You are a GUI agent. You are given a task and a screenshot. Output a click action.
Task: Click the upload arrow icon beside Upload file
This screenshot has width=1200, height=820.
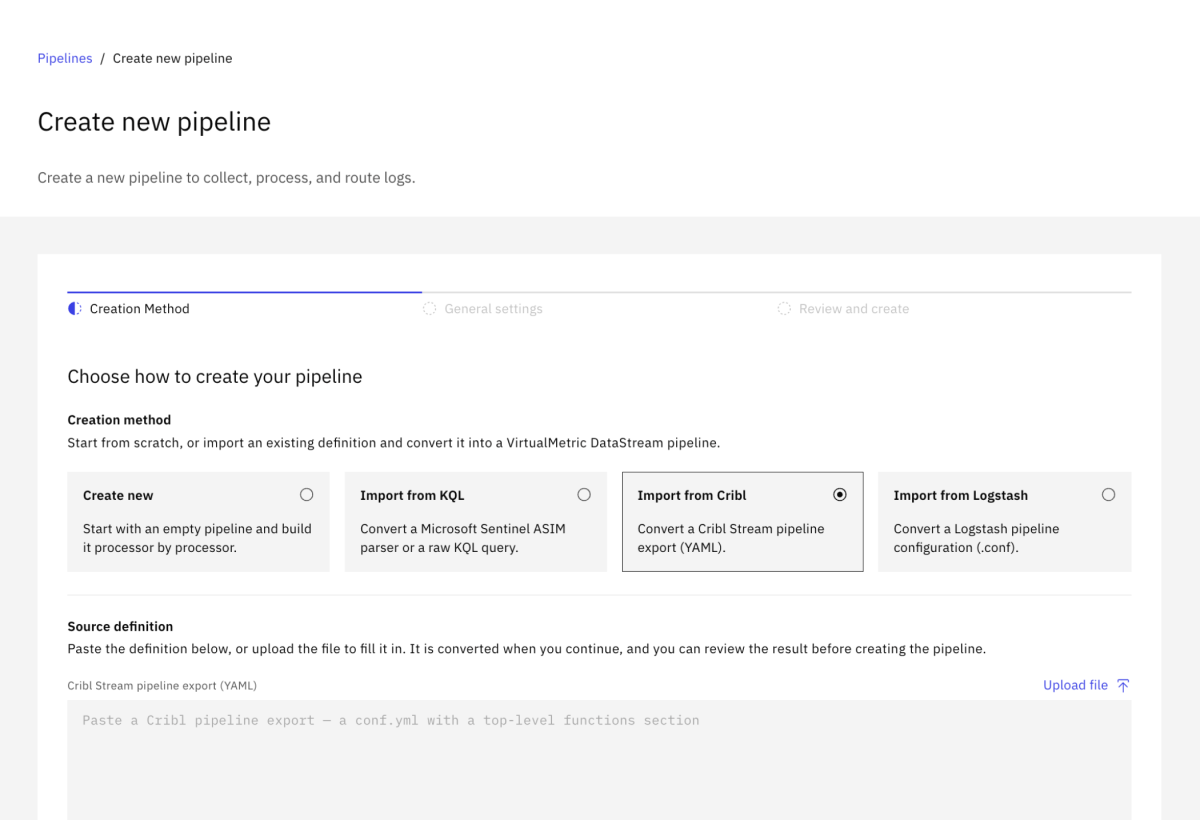(x=1123, y=685)
